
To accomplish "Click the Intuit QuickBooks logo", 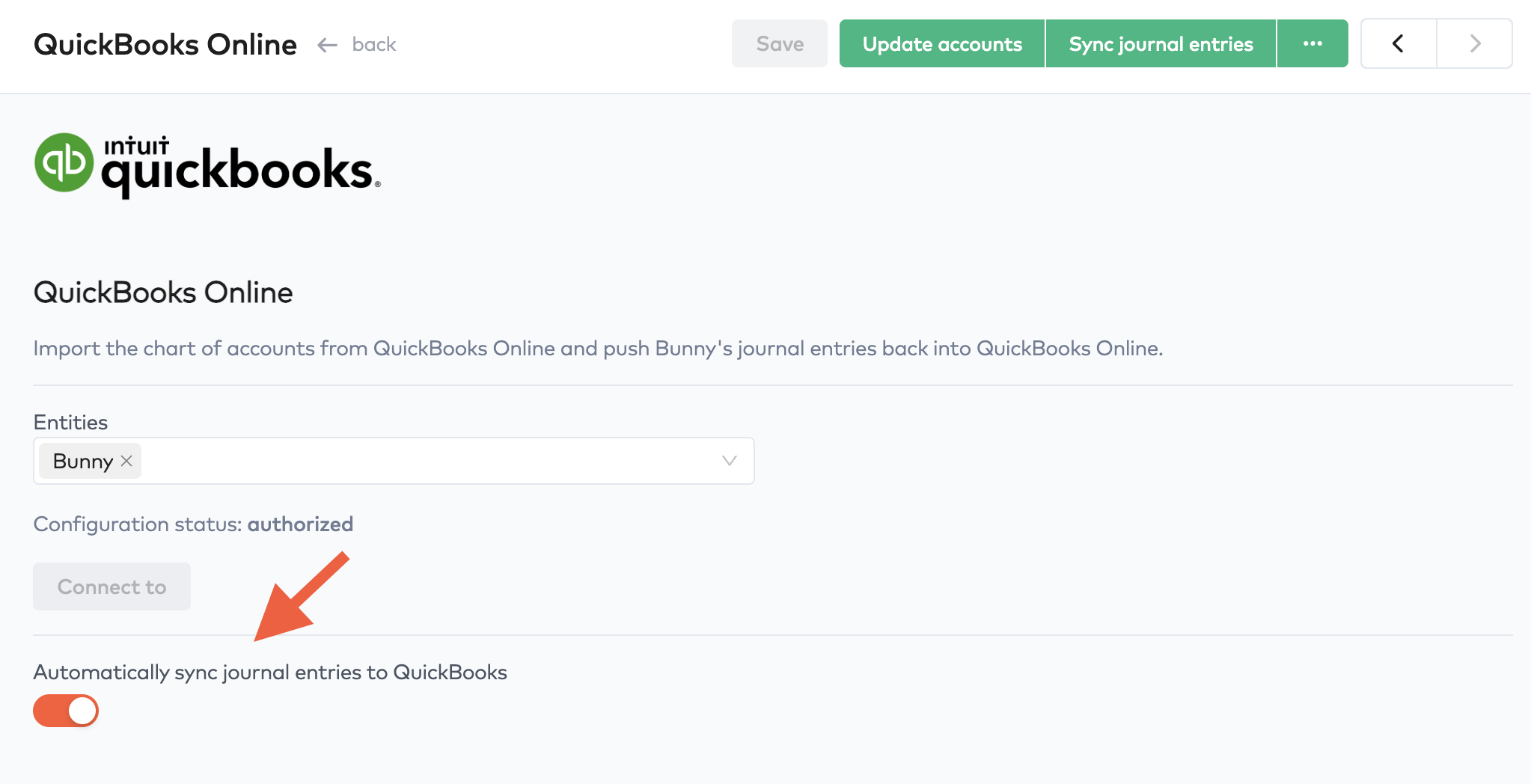I will point(207,166).
